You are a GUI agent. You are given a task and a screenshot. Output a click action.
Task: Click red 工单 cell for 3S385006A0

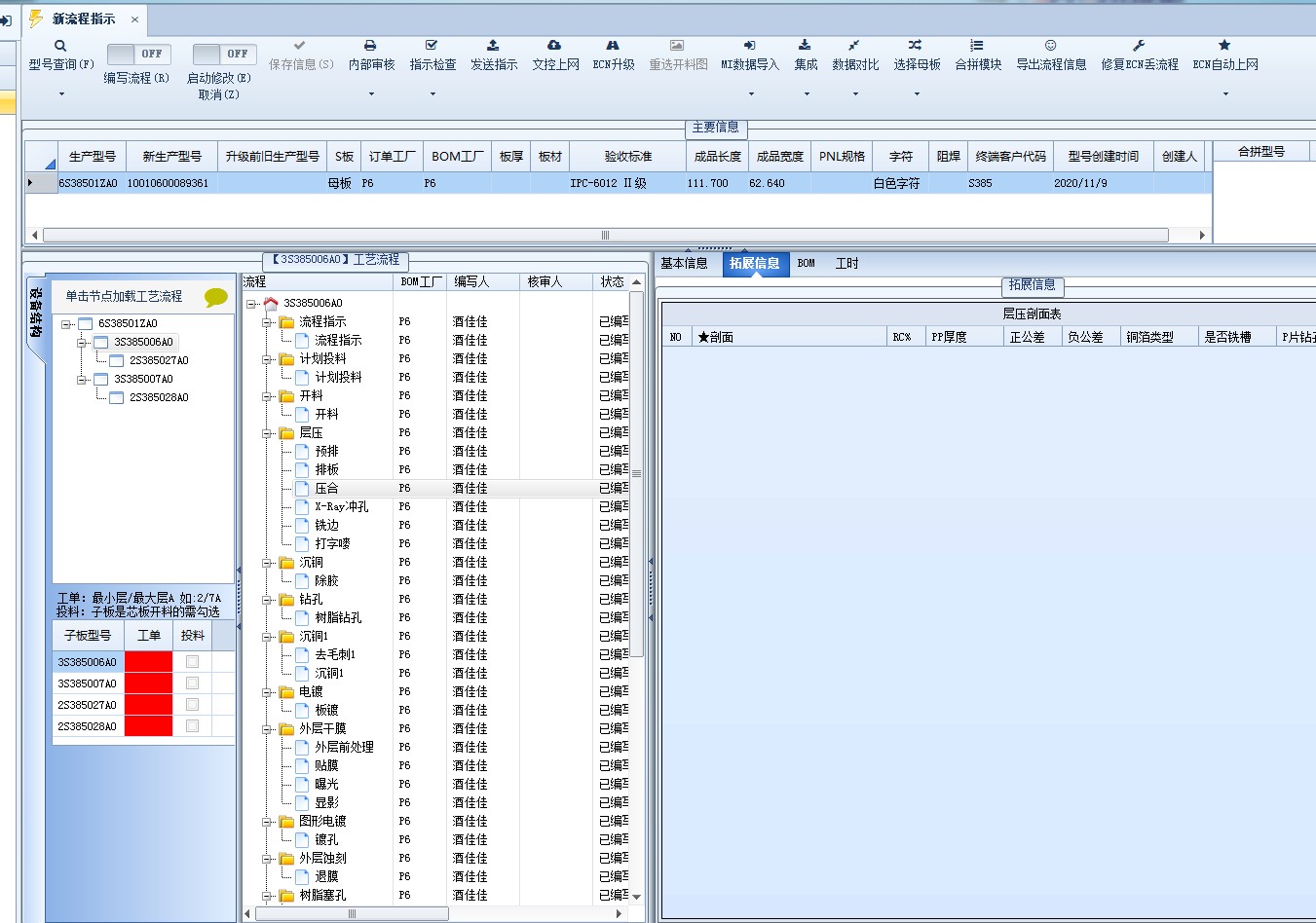tap(148, 662)
